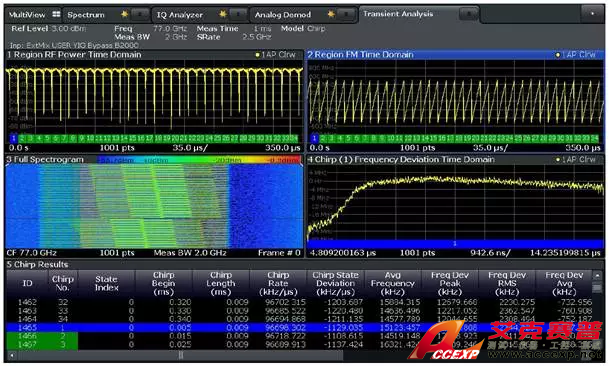Image resolution: width=609 pixels, height=366 pixels.
Task: Switch to the IQ Analyzer tab
Action: [x=180, y=15]
